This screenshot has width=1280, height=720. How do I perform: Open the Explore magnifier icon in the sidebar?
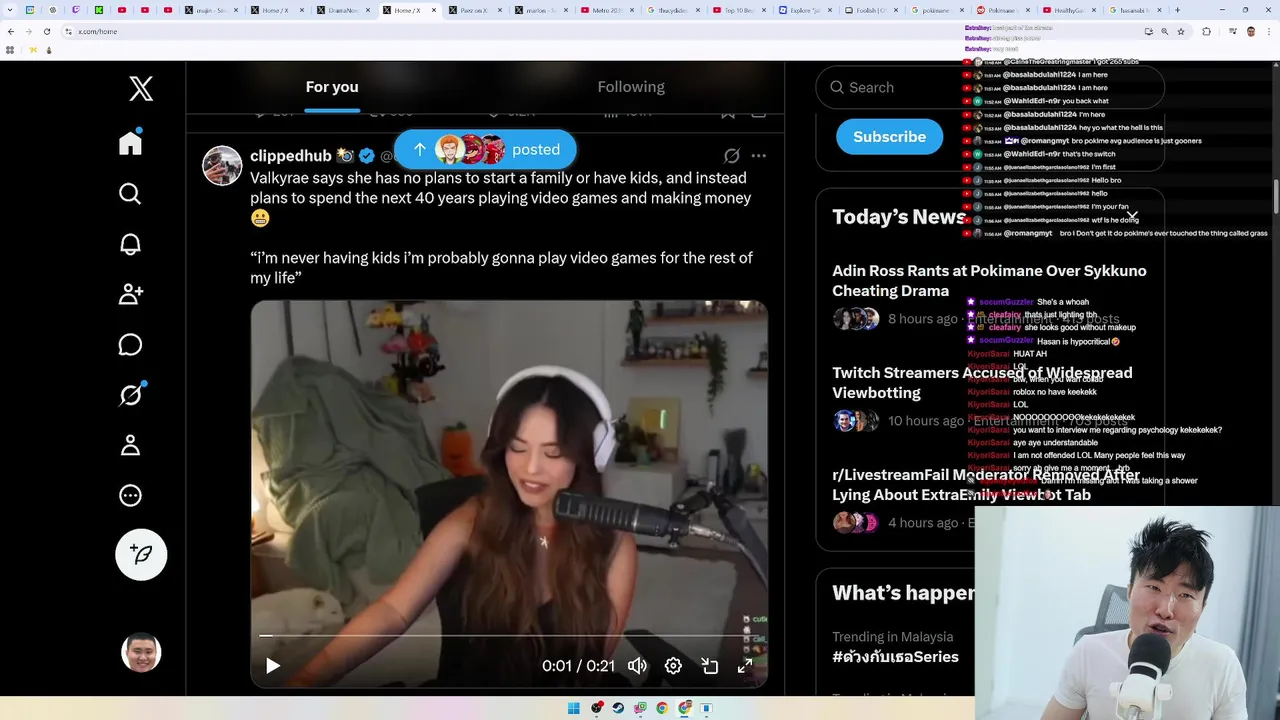130,194
